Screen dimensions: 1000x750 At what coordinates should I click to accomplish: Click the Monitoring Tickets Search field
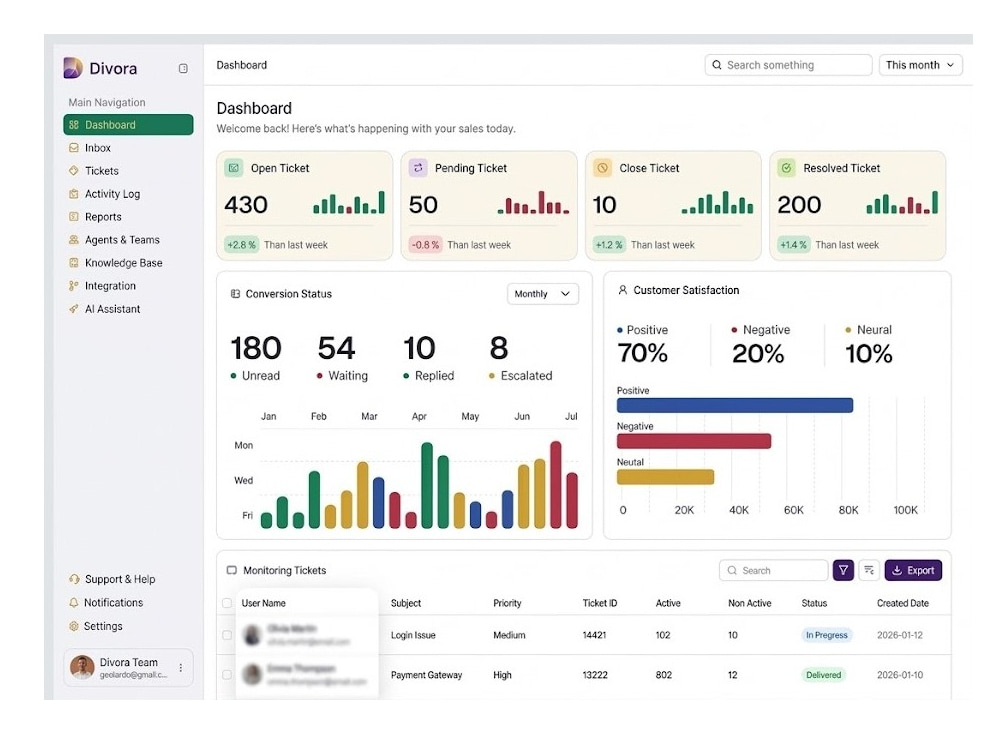click(x=774, y=570)
